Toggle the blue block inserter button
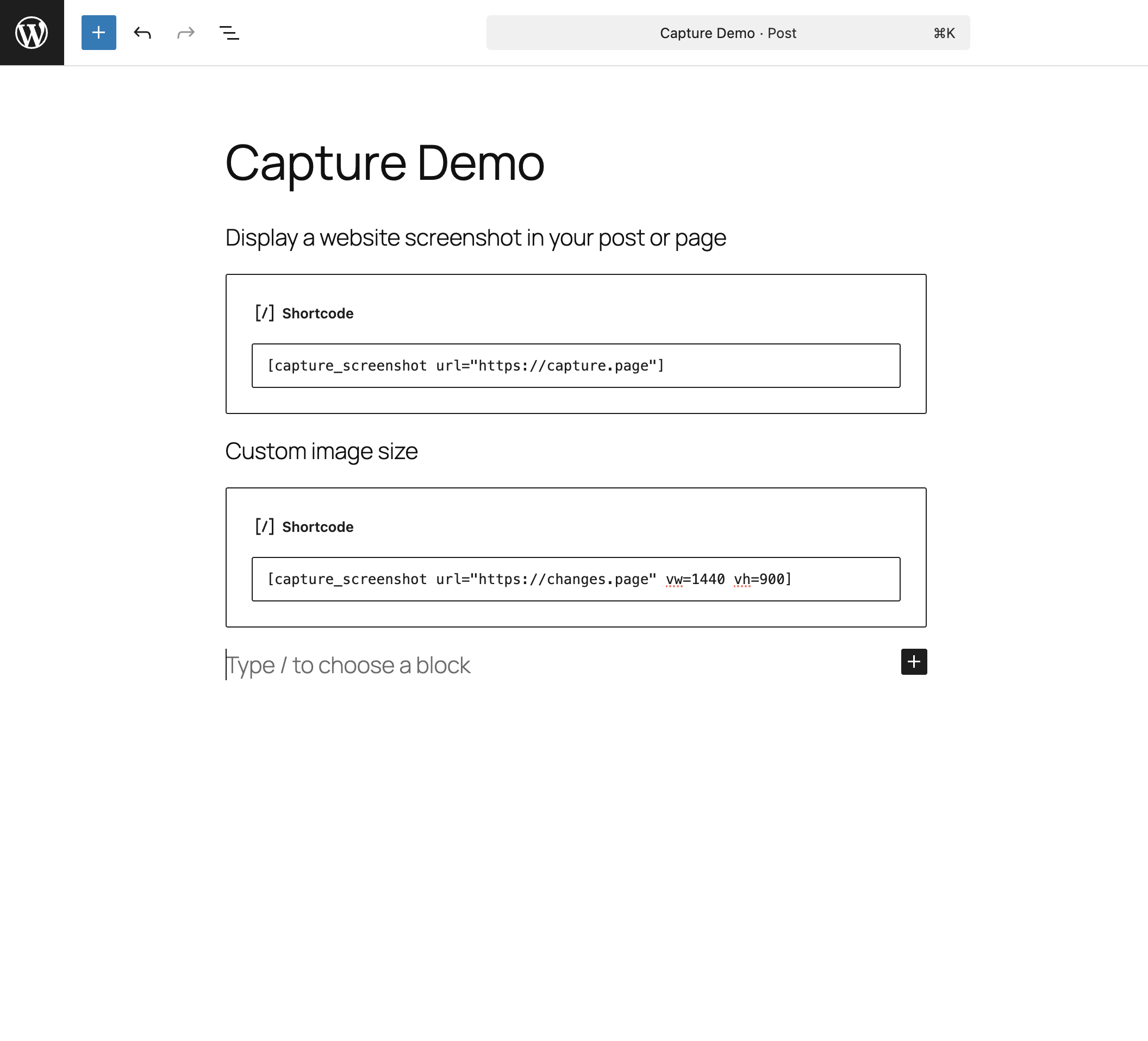This screenshot has height=1041, width=1148. (x=98, y=33)
